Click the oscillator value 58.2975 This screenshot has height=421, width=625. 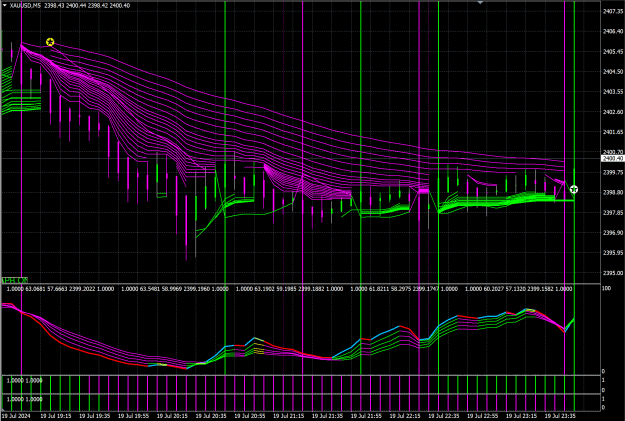click(401, 289)
